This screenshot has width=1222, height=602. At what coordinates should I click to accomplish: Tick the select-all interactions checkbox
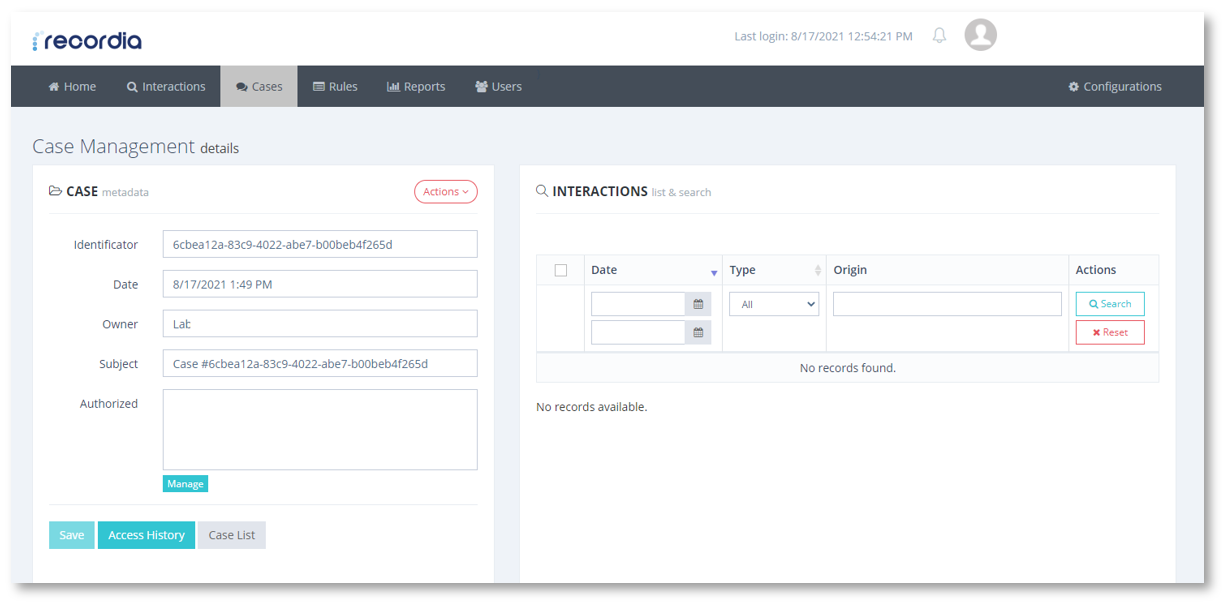click(560, 270)
